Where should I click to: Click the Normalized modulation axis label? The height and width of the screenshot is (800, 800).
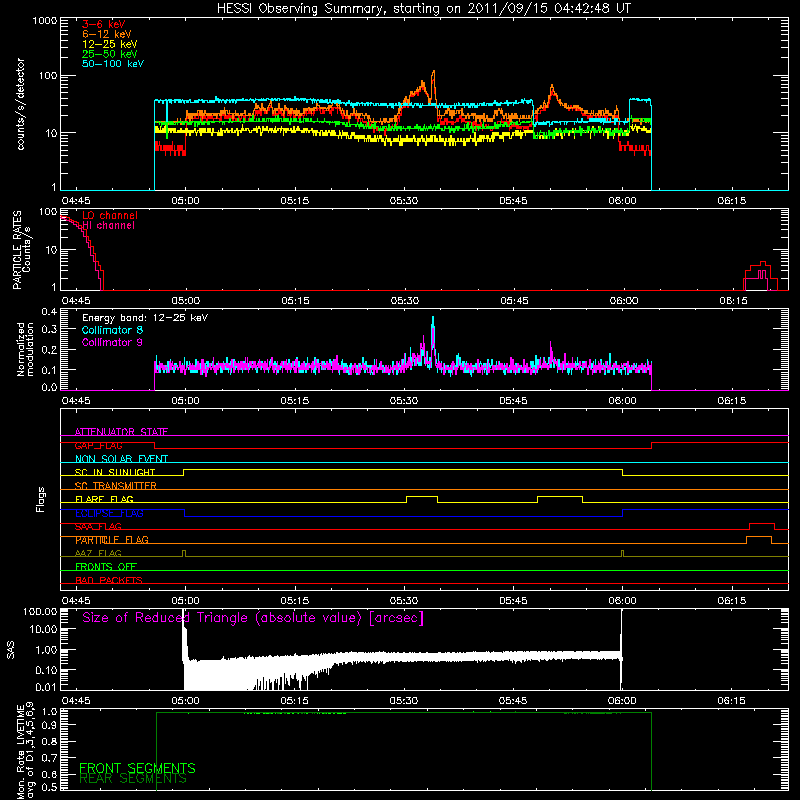pyautogui.click(x=26, y=349)
